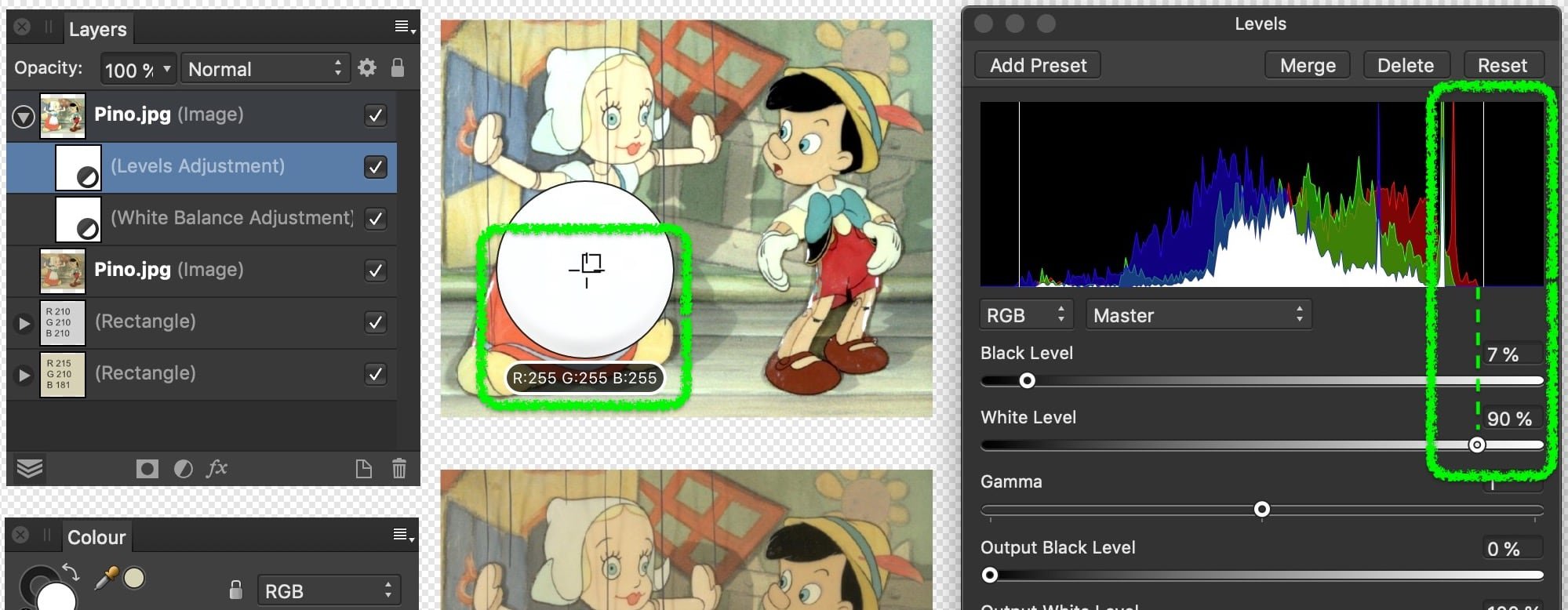Image resolution: width=1568 pixels, height=610 pixels.
Task: Click the Gamma slider handle
Action: pos(1262,509)
